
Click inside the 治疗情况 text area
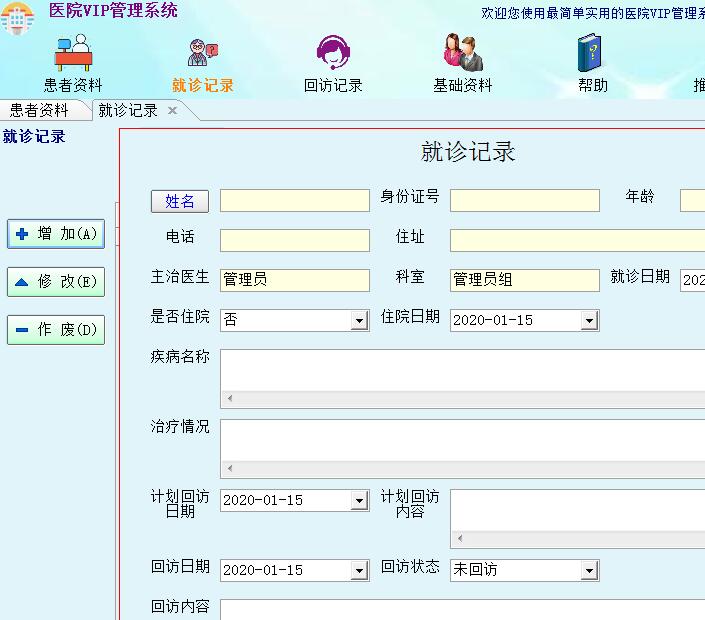[x=463, y=441]
